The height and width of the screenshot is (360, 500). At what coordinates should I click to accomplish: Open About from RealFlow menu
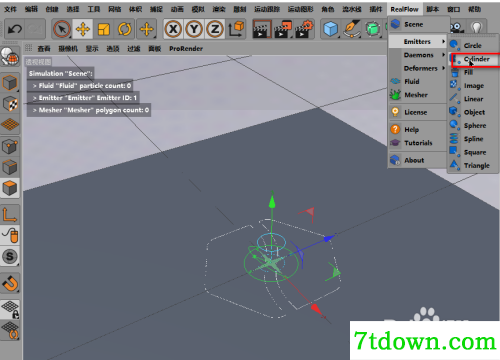418,160
